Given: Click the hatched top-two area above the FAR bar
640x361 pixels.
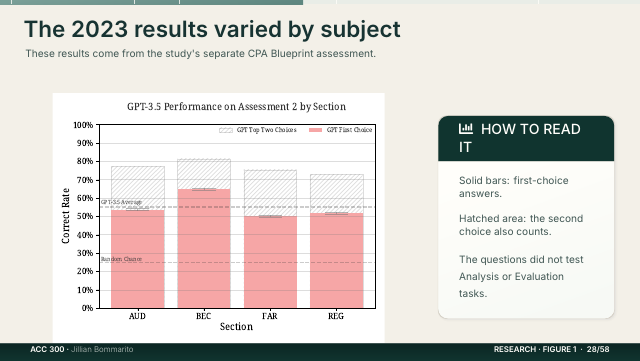Looking at the screenshot, I should point(270,193).
